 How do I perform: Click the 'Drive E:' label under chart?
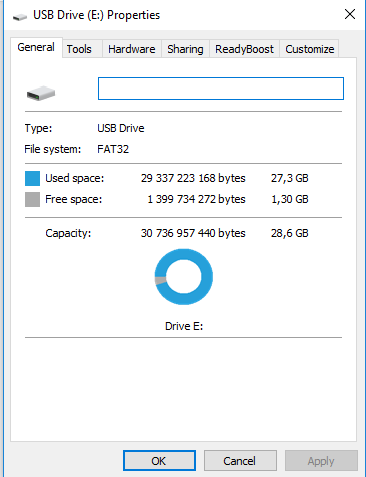[184, 326]
